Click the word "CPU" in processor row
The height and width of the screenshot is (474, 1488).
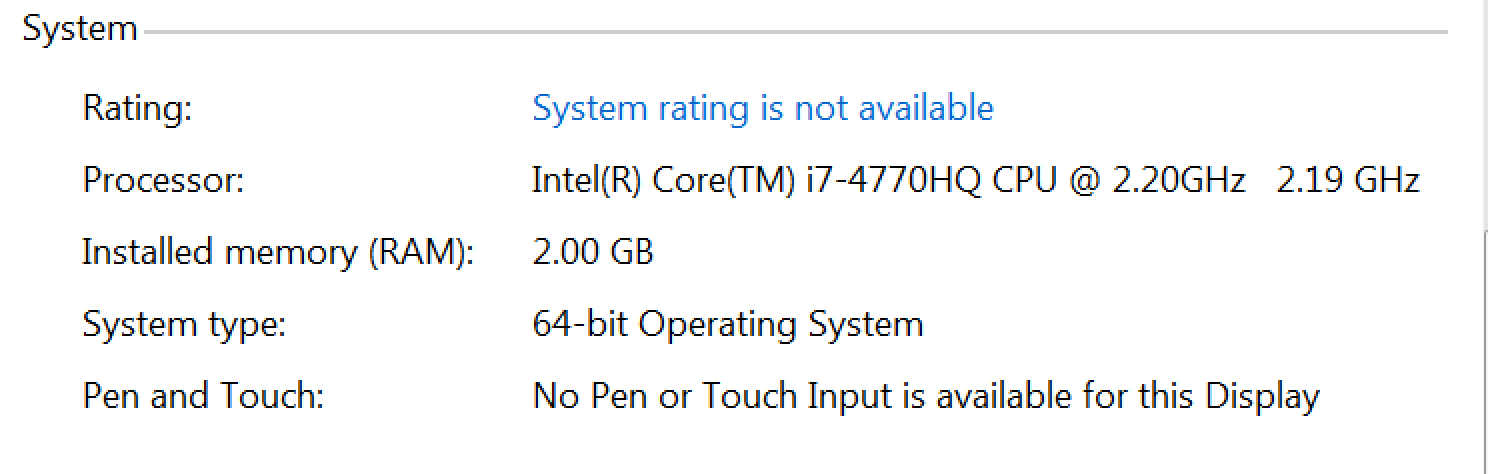coord(1019,181)
